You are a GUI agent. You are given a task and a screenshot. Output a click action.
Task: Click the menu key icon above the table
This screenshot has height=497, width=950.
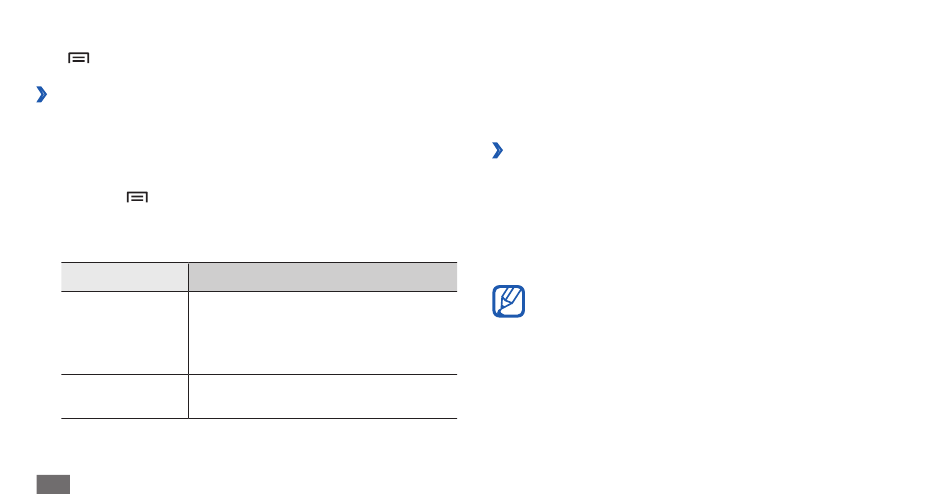click(x=138, y=197)
